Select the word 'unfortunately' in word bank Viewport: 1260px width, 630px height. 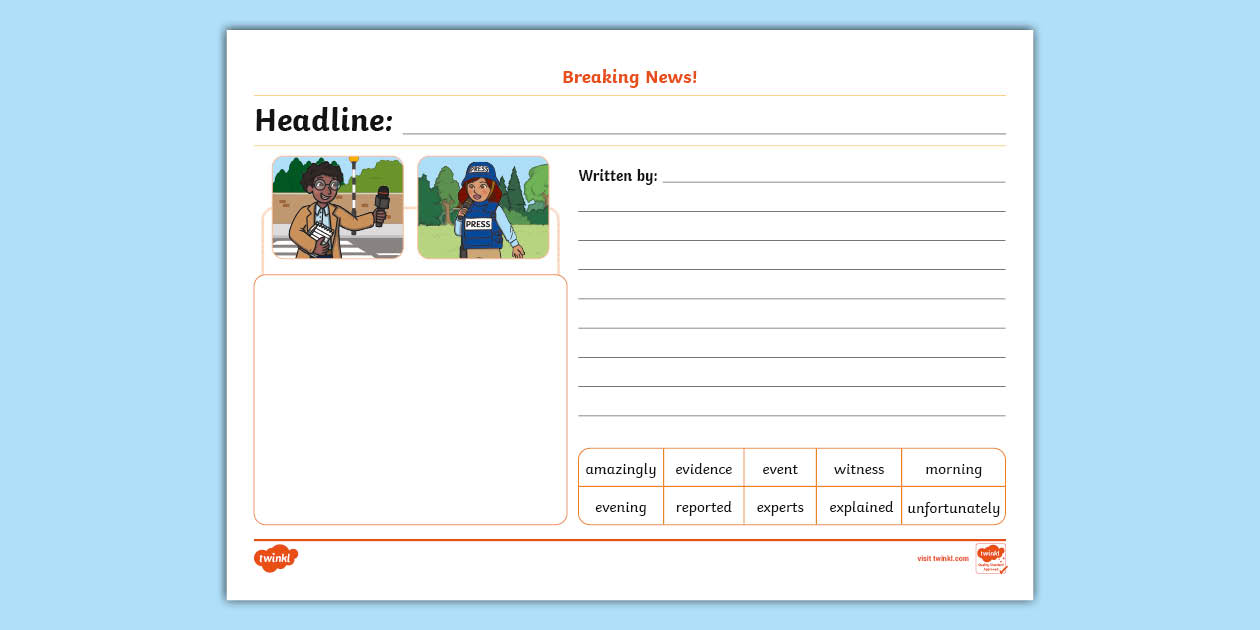pyautogui.click(x=953, y=508)
